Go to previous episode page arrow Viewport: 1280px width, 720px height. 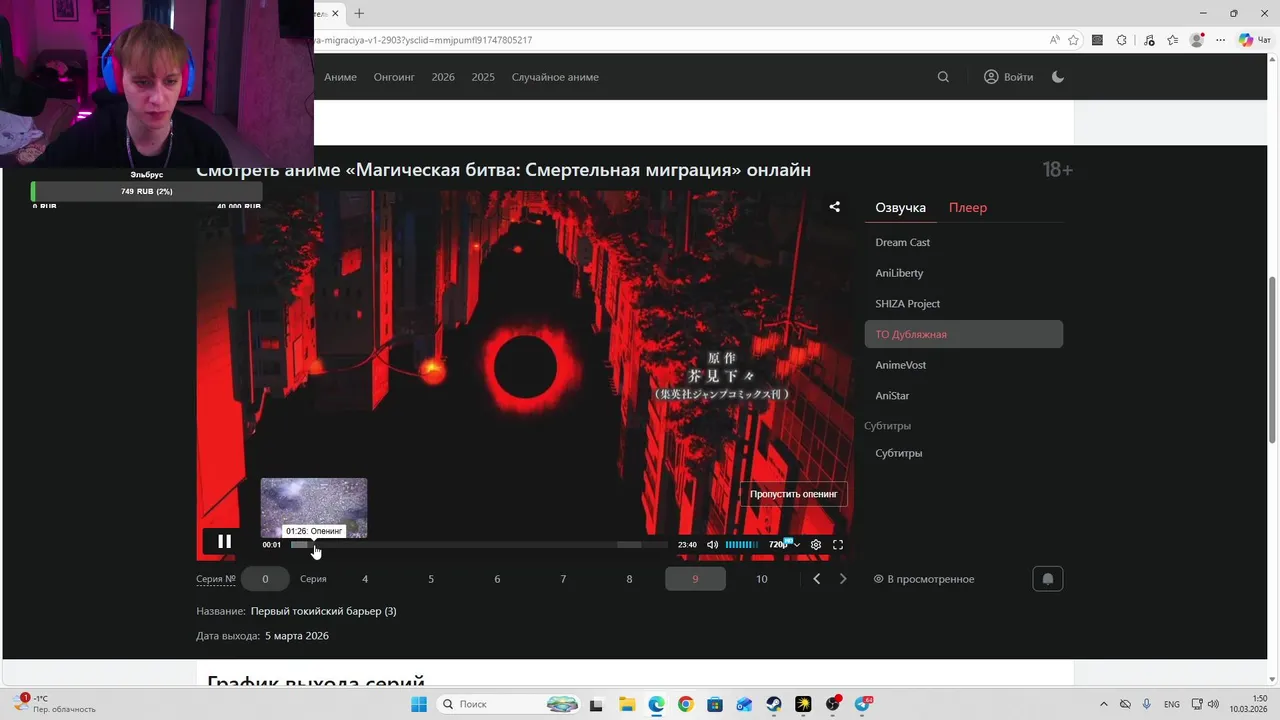coord(816,579)
